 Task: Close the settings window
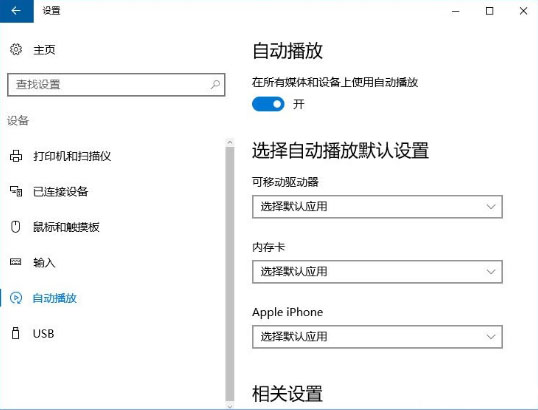click(x=523, y=11)
